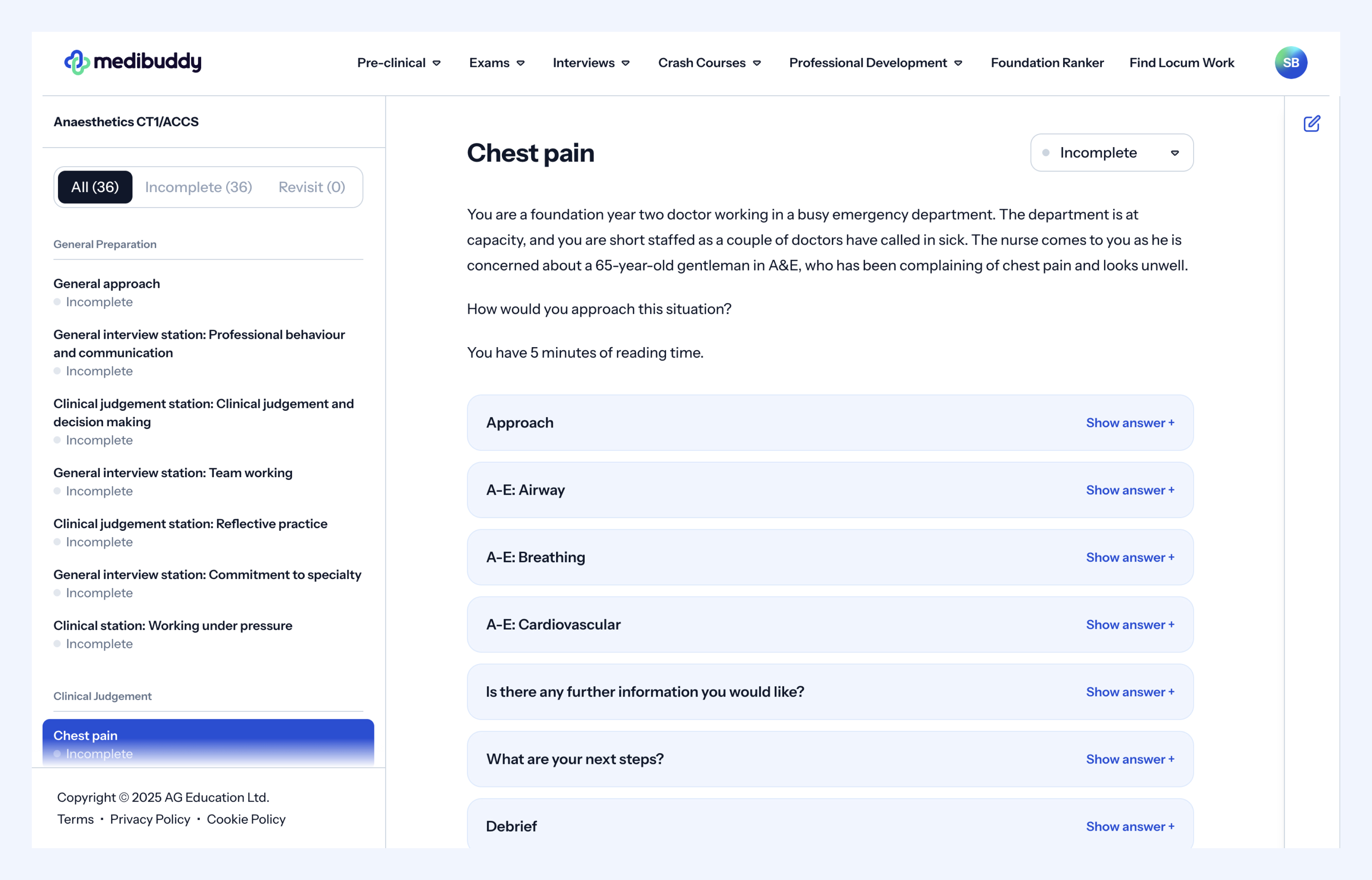Select the General approach station
Viewport: 1372px width, 880px height.
pos(107,284)
